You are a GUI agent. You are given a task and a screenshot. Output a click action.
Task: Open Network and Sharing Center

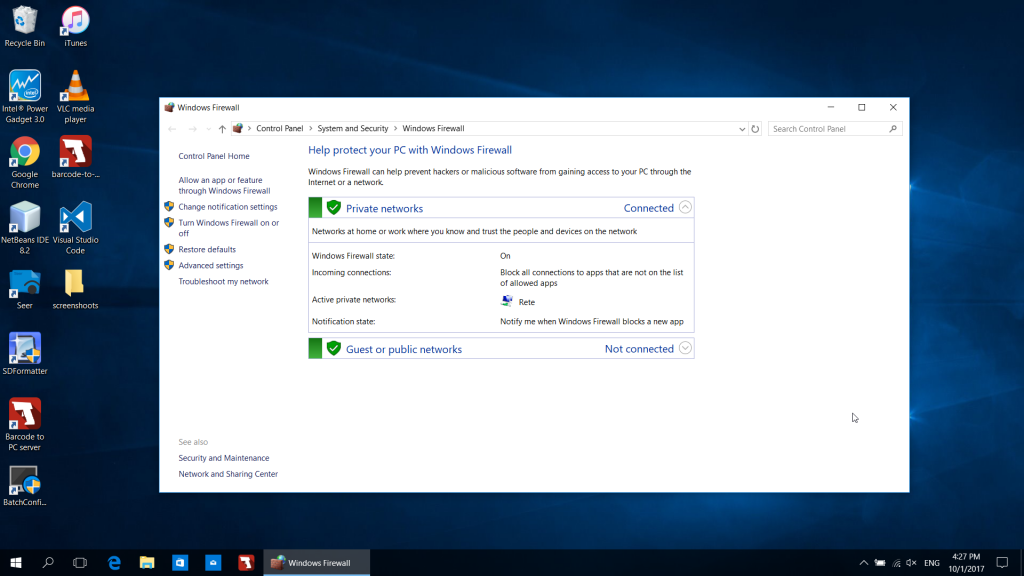pyautogui.click(x=229, y=473)
